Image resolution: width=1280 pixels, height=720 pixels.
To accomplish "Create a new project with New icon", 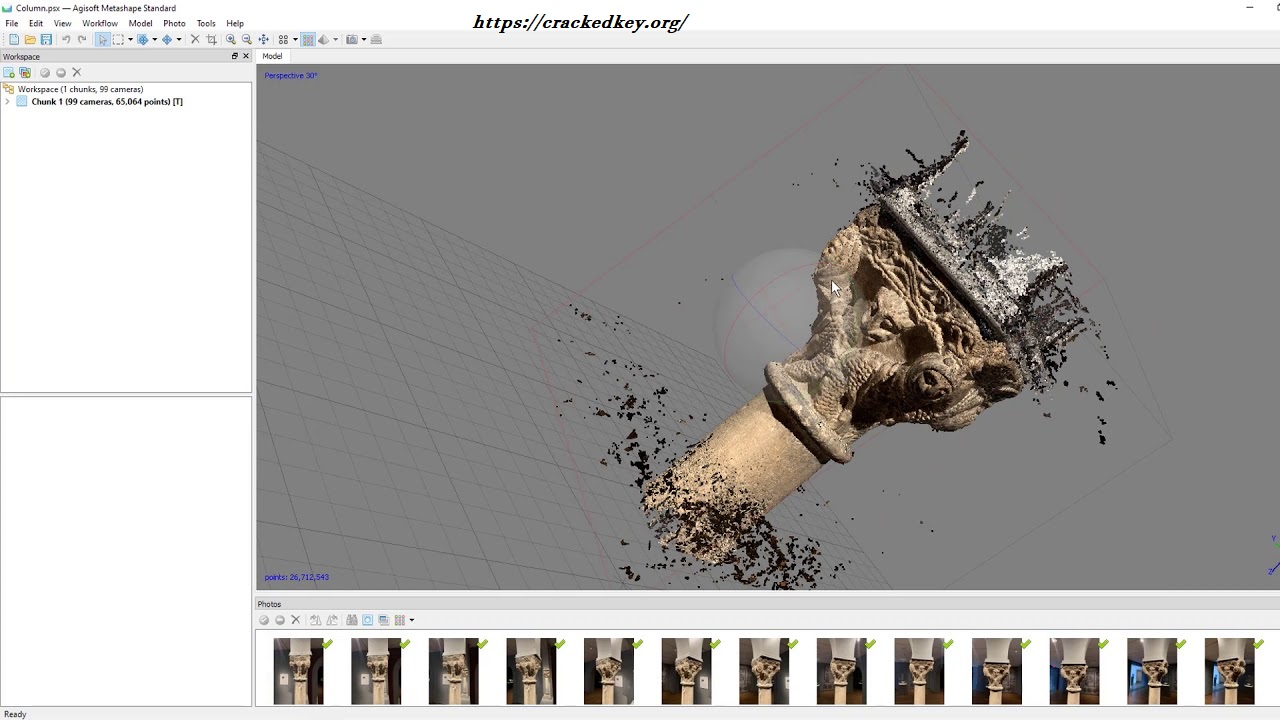I will pyautogui.click(x=14, y=39).
